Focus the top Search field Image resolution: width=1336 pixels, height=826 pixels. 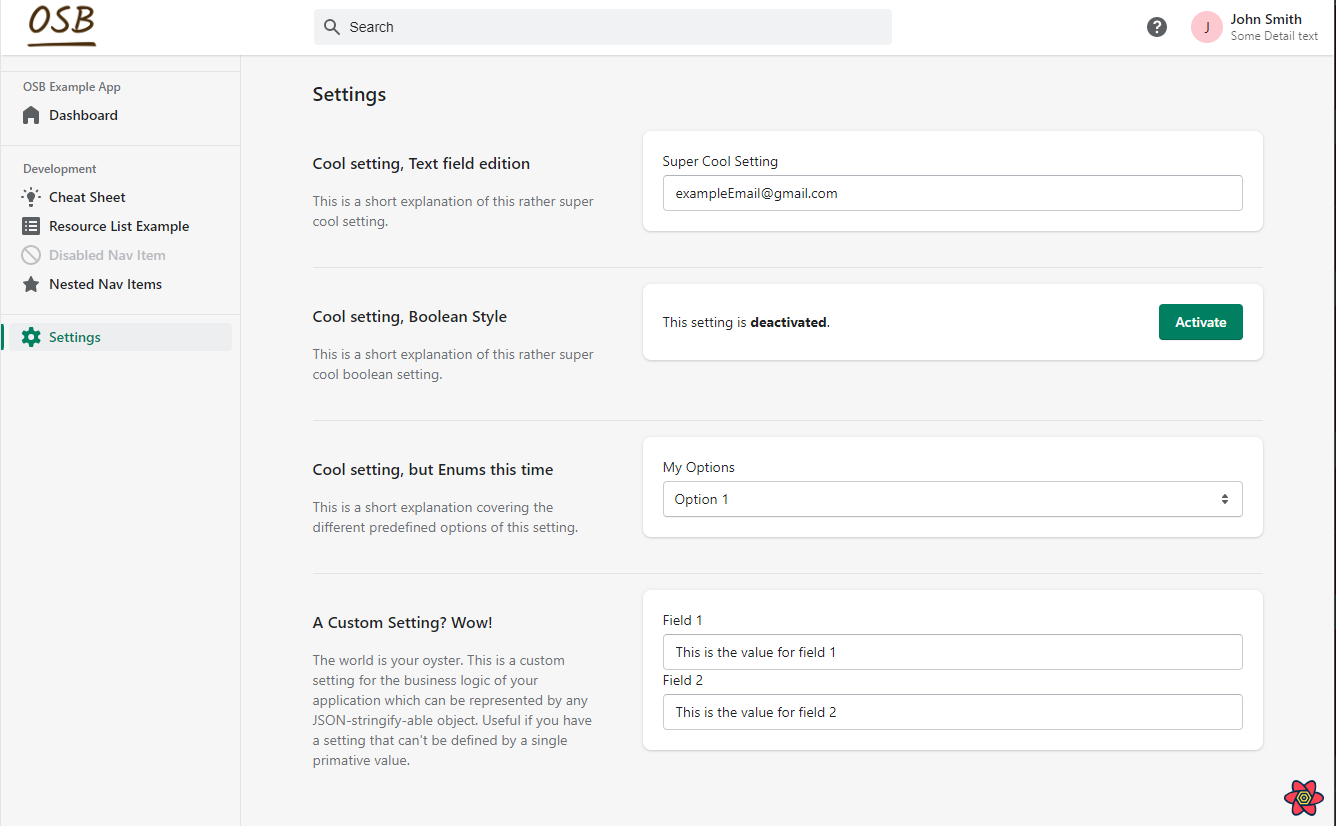tap(603, 27)
